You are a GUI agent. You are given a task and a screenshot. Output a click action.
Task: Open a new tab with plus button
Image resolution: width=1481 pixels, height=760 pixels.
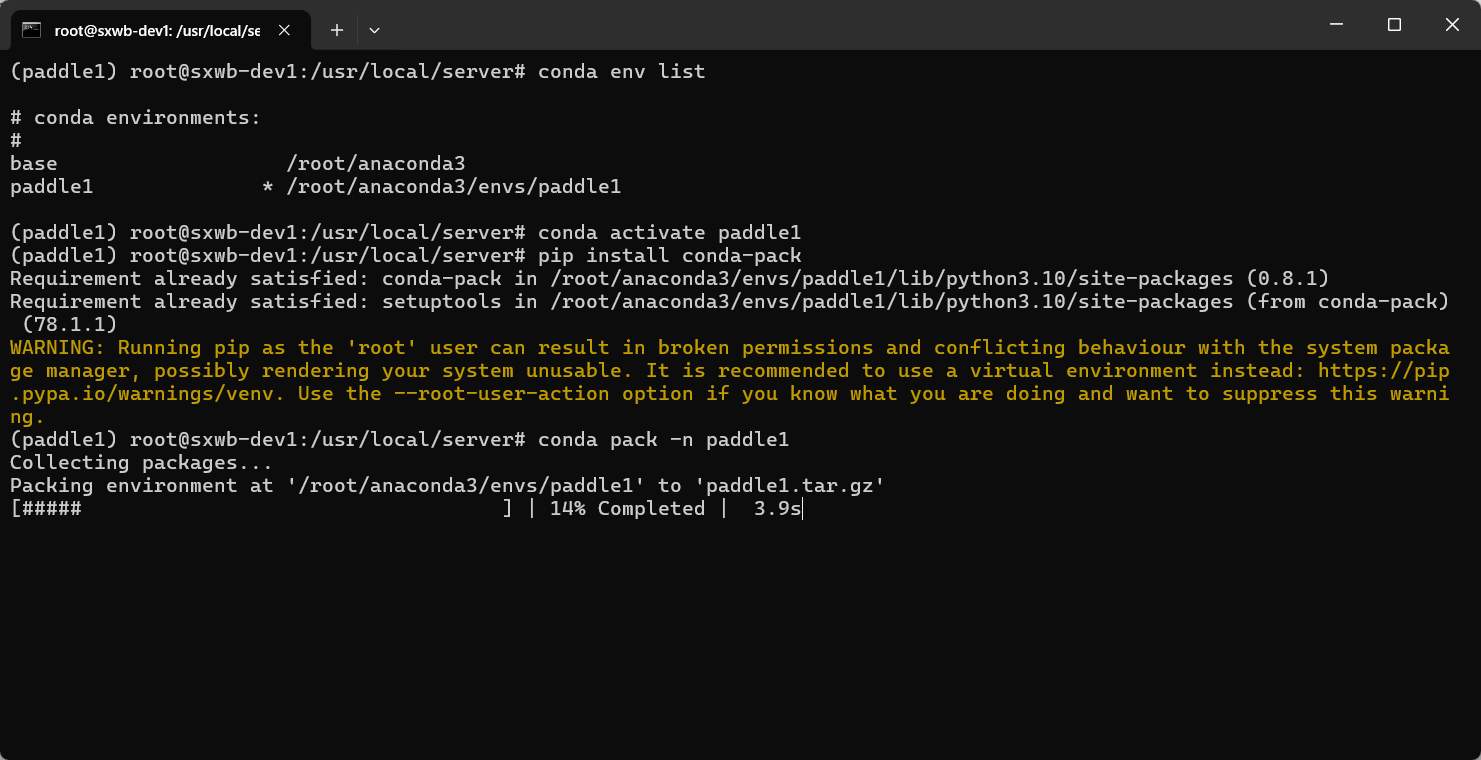337,30
